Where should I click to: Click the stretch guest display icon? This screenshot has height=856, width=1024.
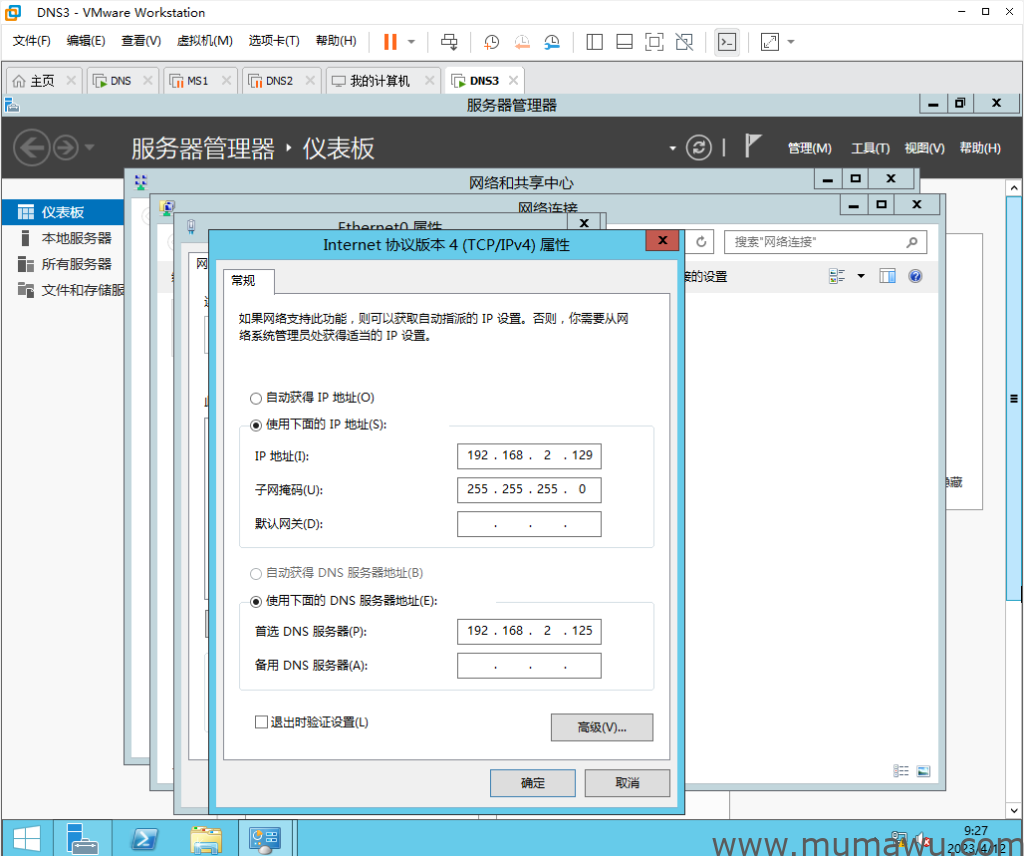click(x=770, y=42)
